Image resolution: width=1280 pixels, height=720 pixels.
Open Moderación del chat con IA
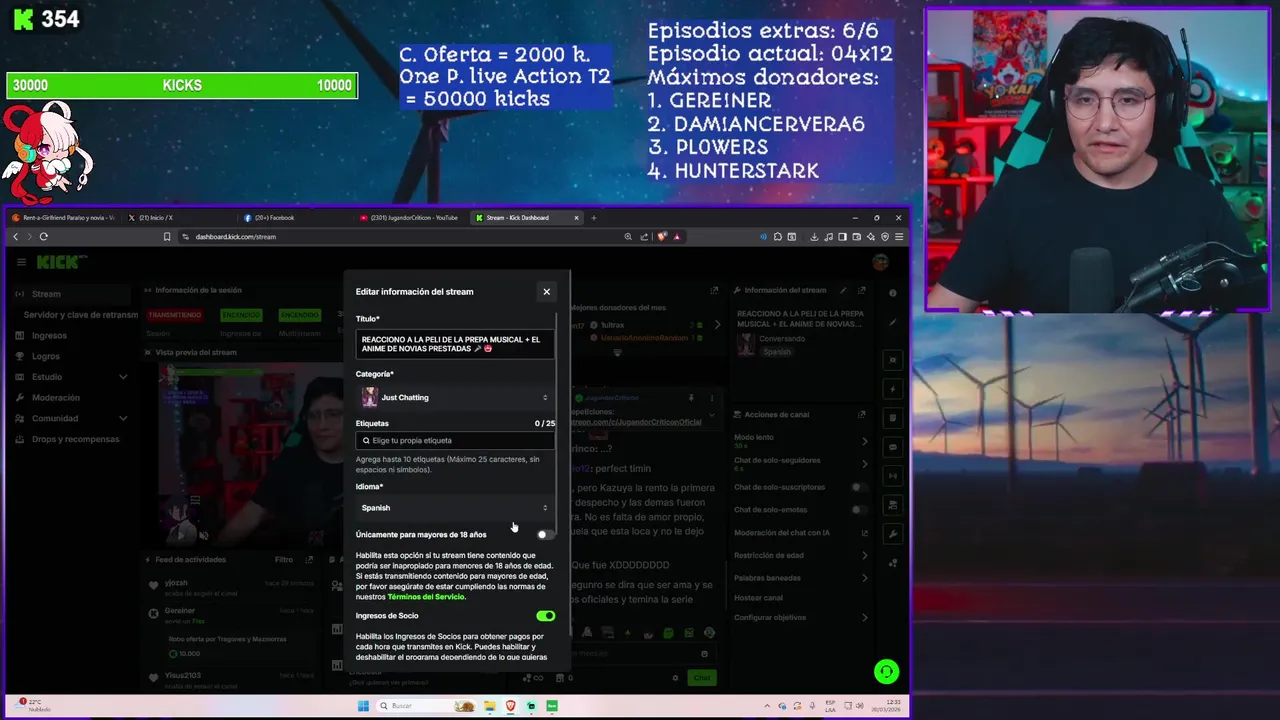(800, 533)
